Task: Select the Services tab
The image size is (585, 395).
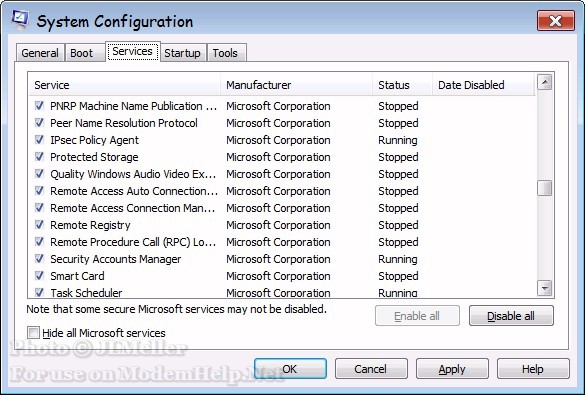Action: point(133,51)
